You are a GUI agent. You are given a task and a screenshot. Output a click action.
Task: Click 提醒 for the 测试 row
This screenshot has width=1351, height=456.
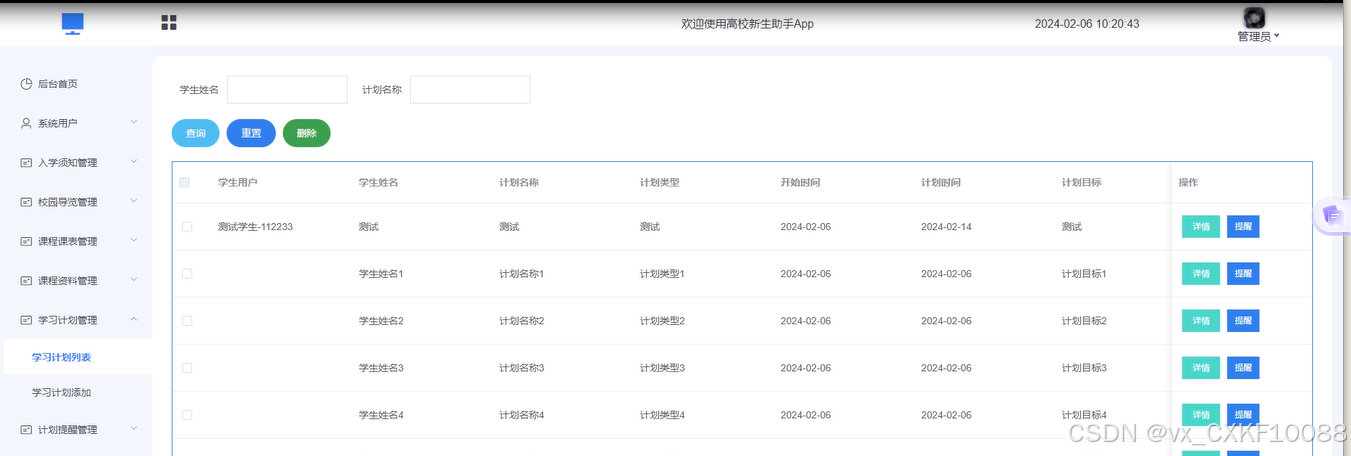click(1243, 227)
